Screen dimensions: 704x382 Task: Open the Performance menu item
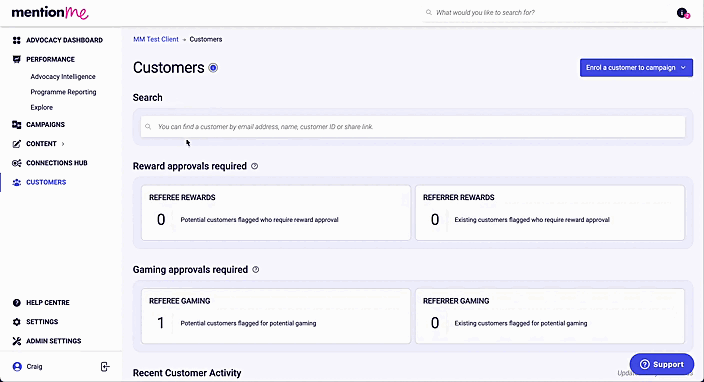[x=50, y=59]
